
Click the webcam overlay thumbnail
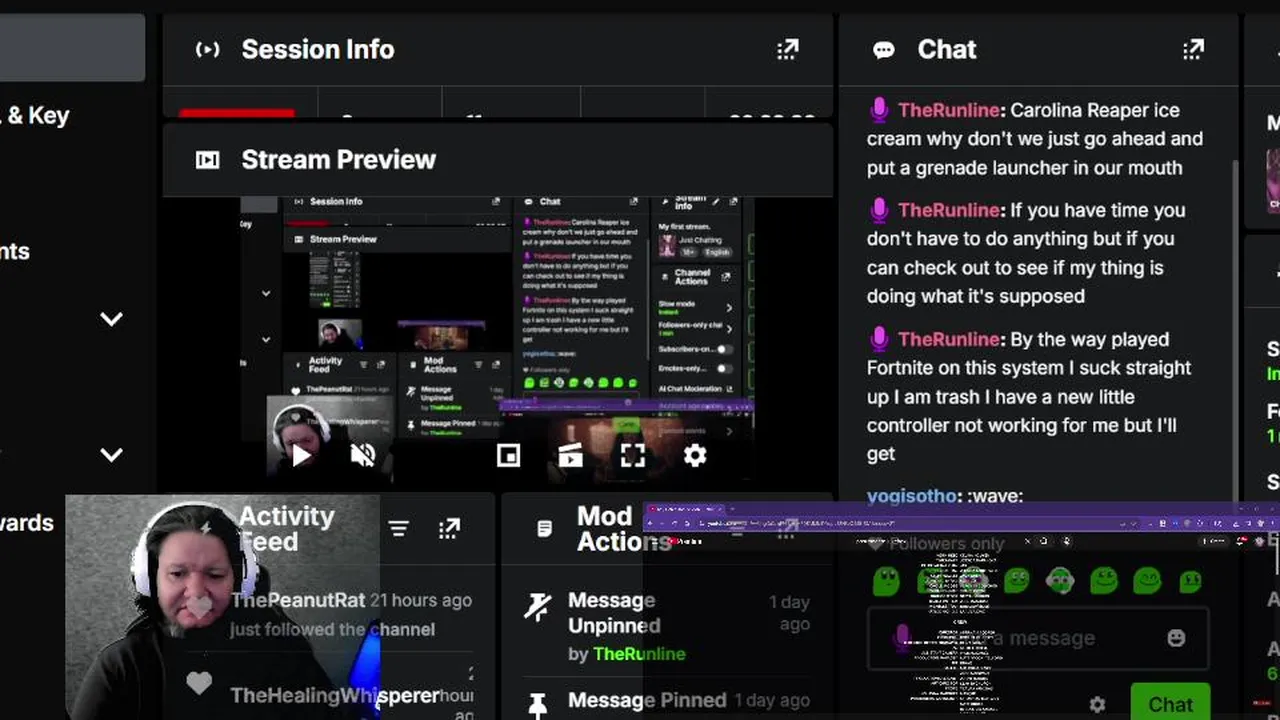(x=222, y=607)
